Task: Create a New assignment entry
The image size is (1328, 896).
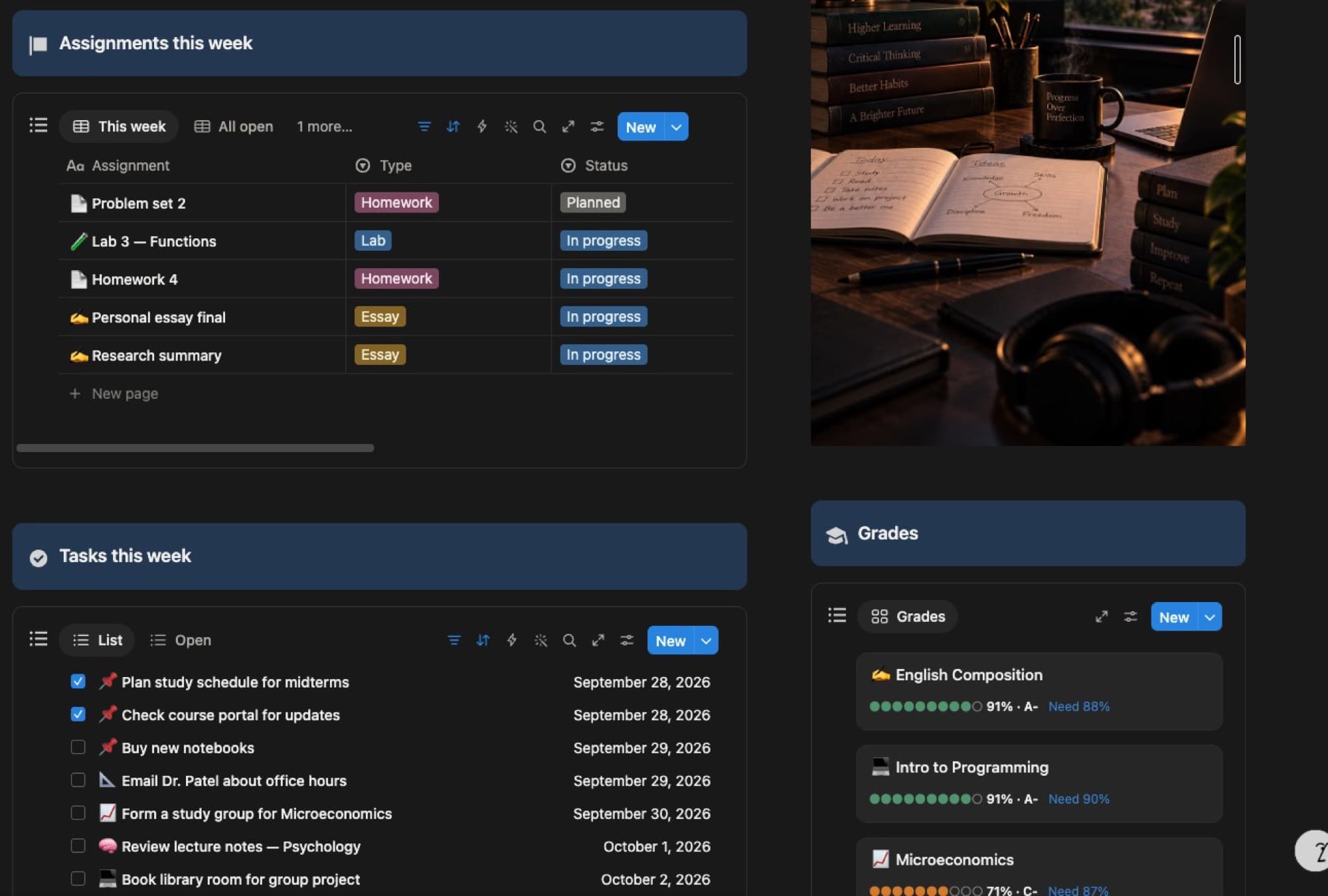Action: click(641, 127)
